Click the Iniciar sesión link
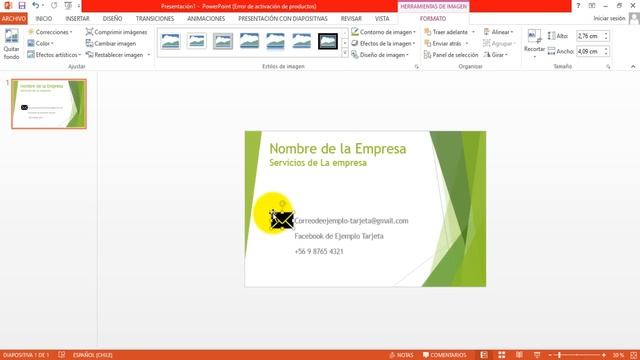Screen dimensions: 640x360 click(609, 18)
